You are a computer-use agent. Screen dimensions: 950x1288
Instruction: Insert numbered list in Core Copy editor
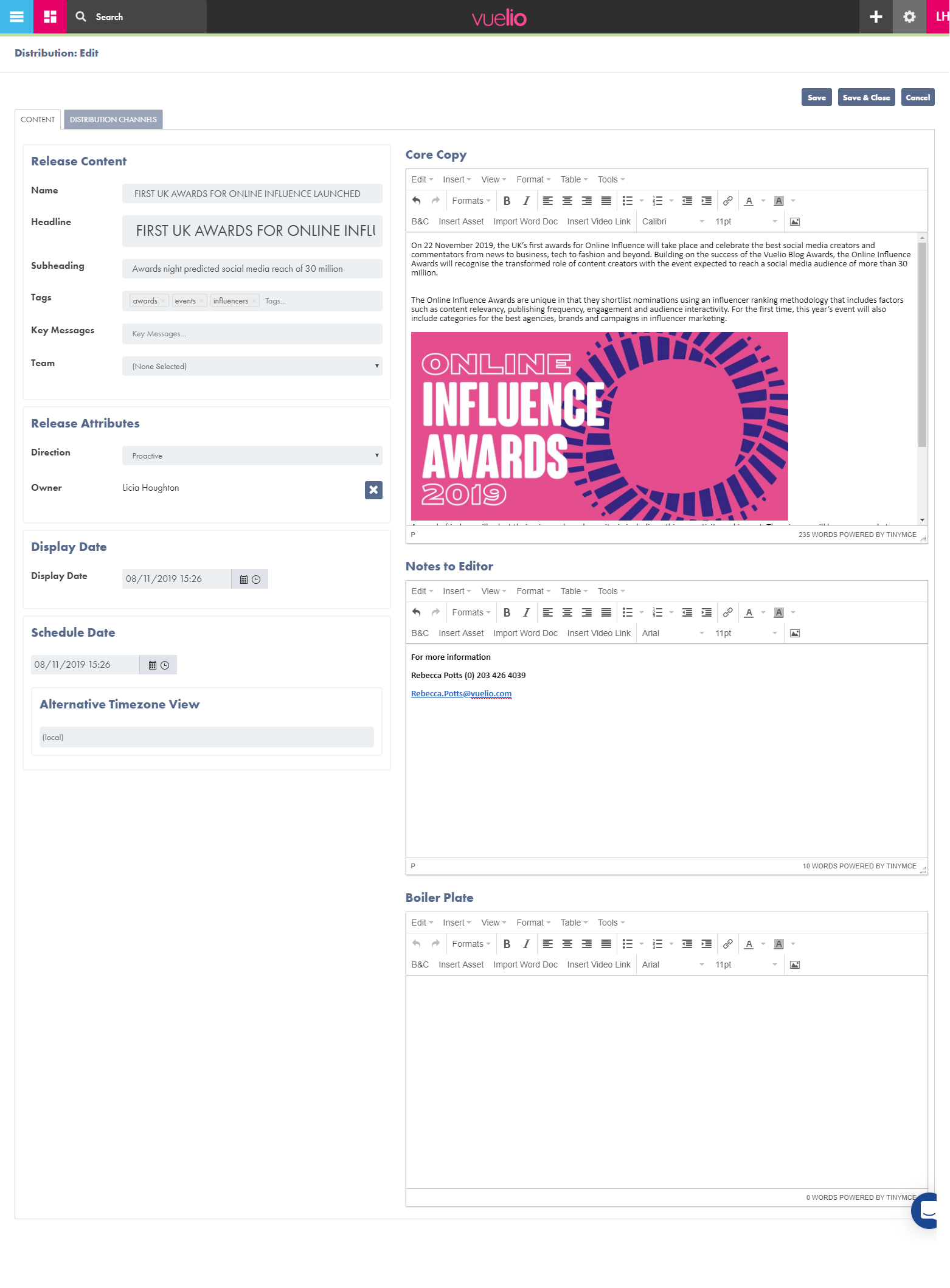657,201
